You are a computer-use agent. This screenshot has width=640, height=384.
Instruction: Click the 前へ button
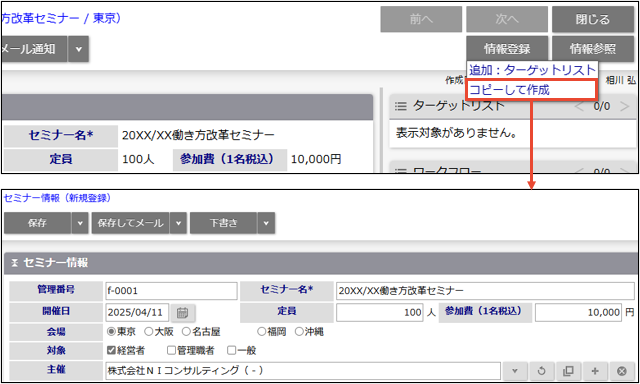(421, 19)
